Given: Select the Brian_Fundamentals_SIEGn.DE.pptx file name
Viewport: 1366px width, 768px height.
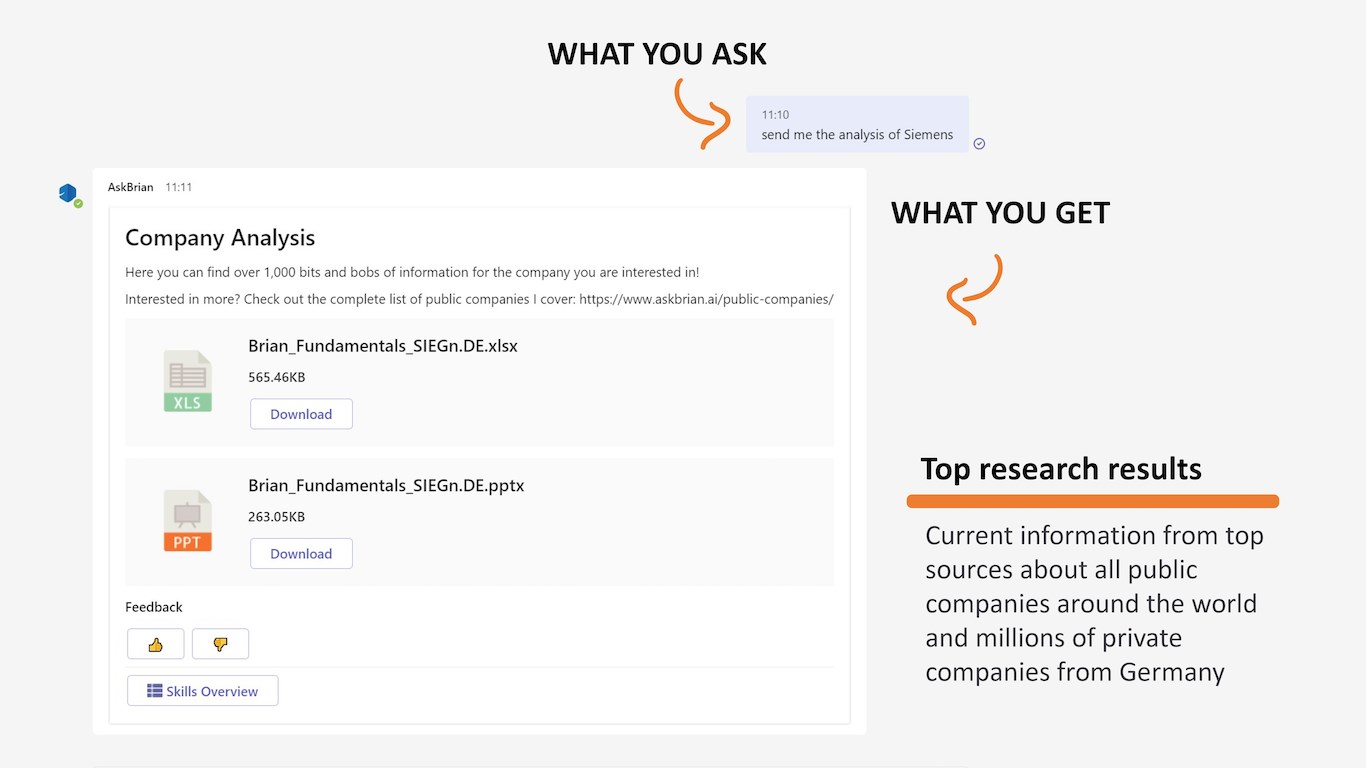Looking at the screenshot, I should 386,486.
